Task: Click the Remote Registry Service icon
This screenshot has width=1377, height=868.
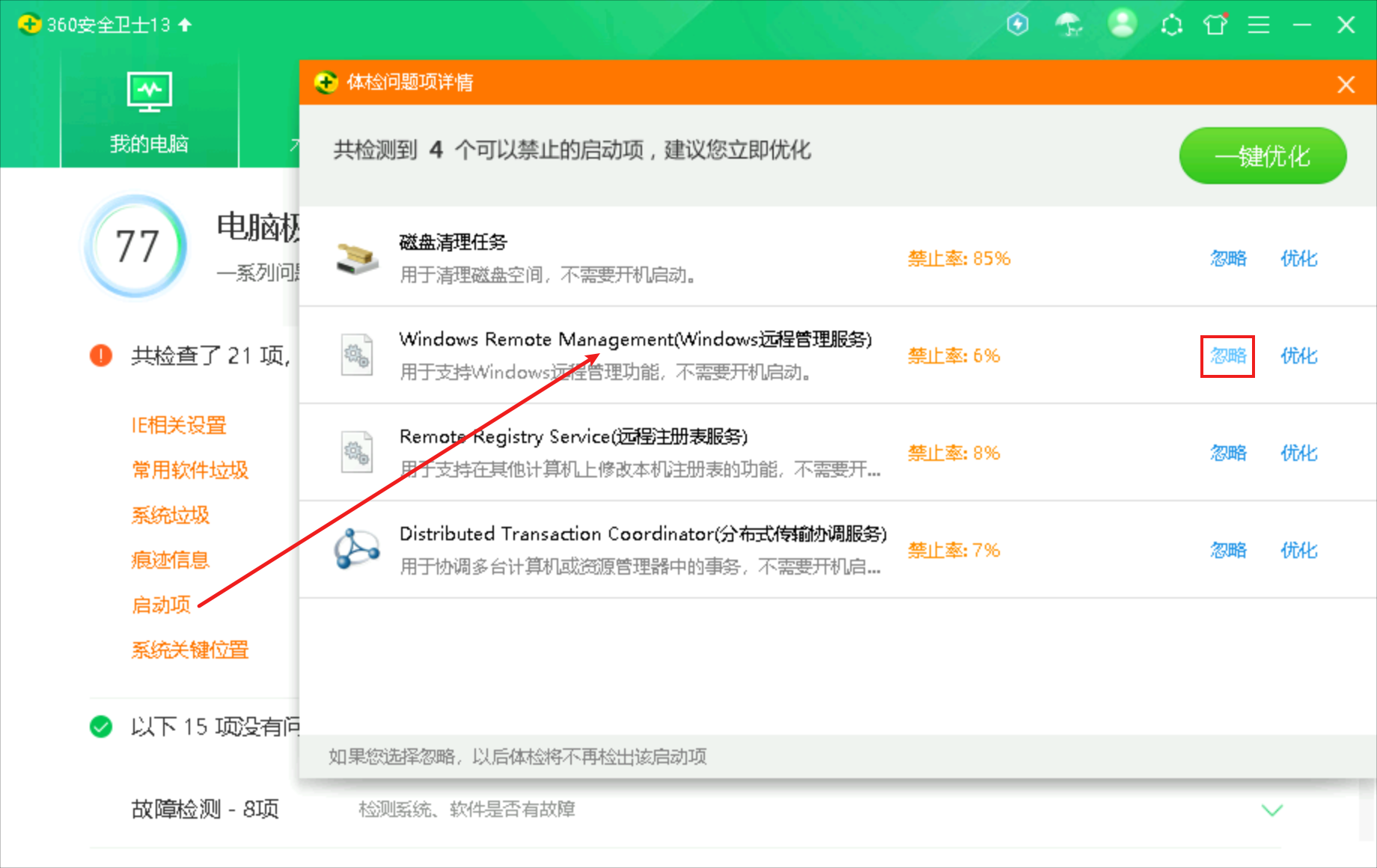Action: tap(357, 453)
